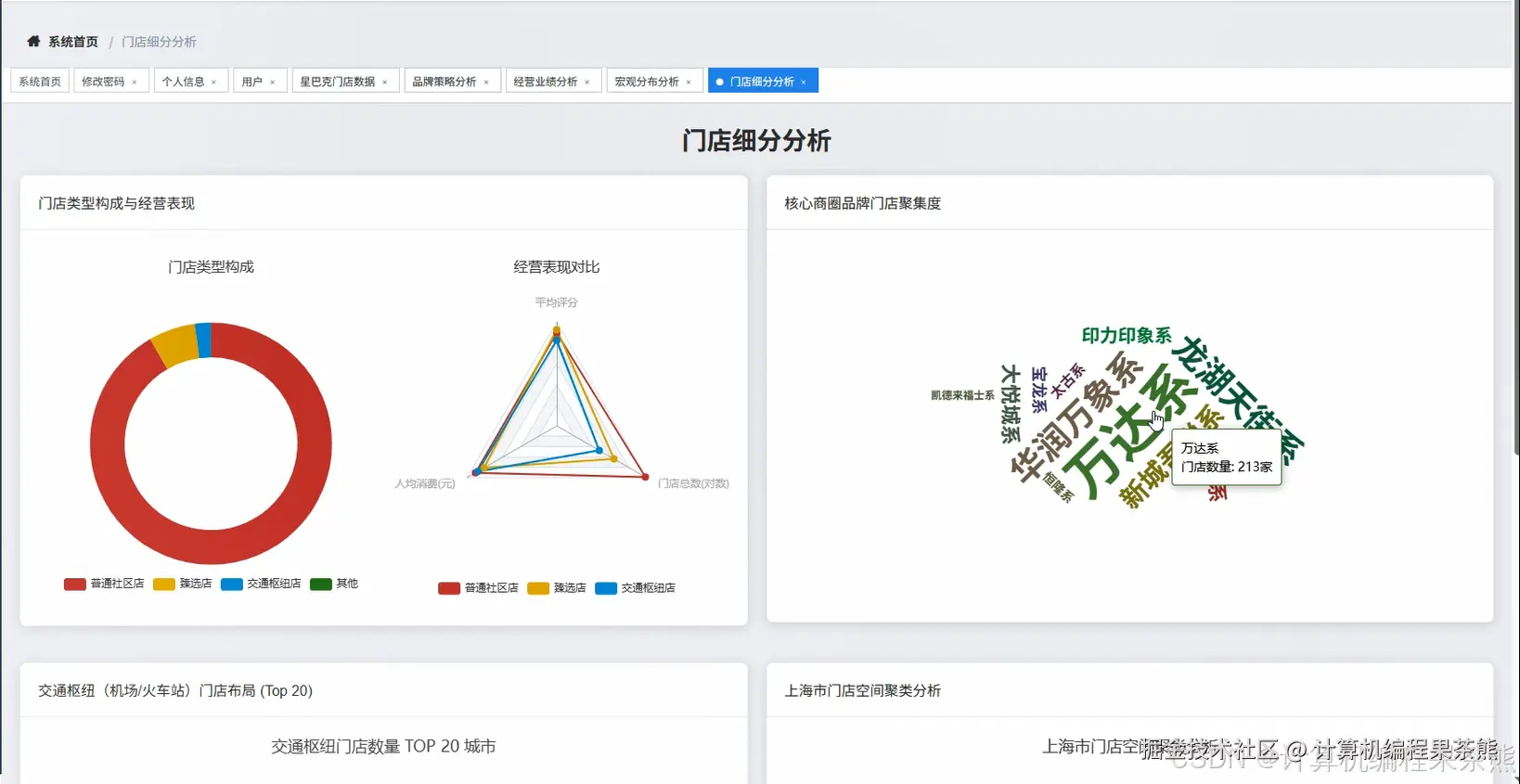Close the 门店细分分析 tab
This screenshot has height=784, width=1520.
[804, 83]
